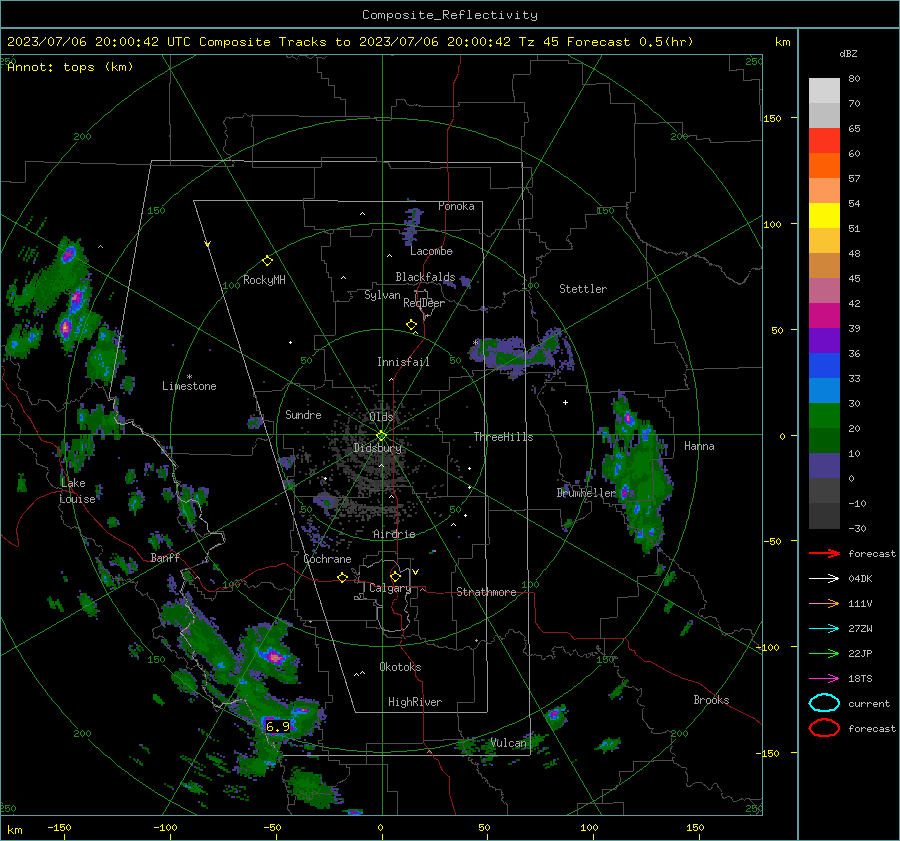Select the cyan 27ZW arrow legend icon
The width and height of the screenshot is (900, 841).
(824, 629)
